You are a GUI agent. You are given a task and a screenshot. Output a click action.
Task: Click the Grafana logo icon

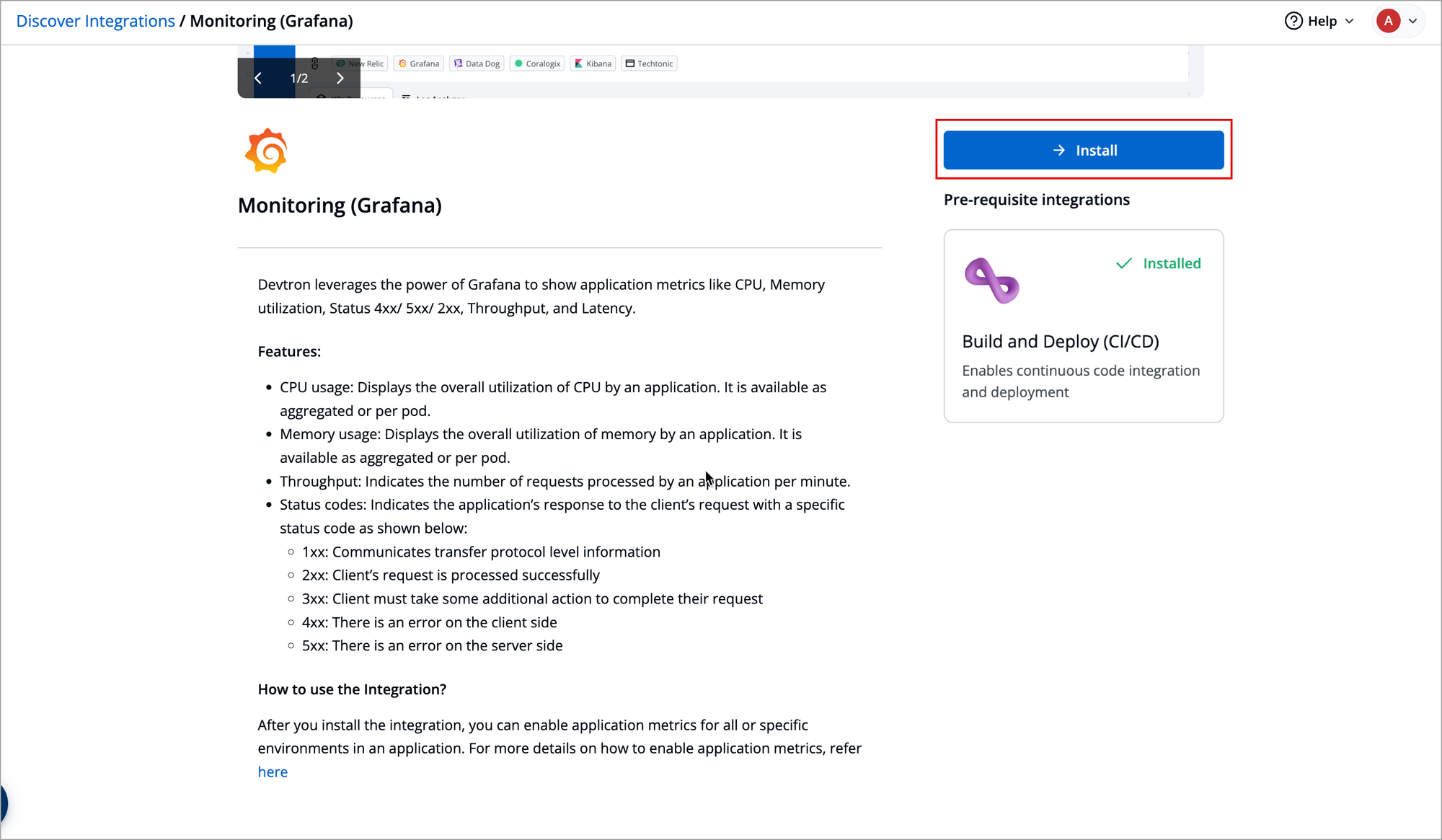266,151
